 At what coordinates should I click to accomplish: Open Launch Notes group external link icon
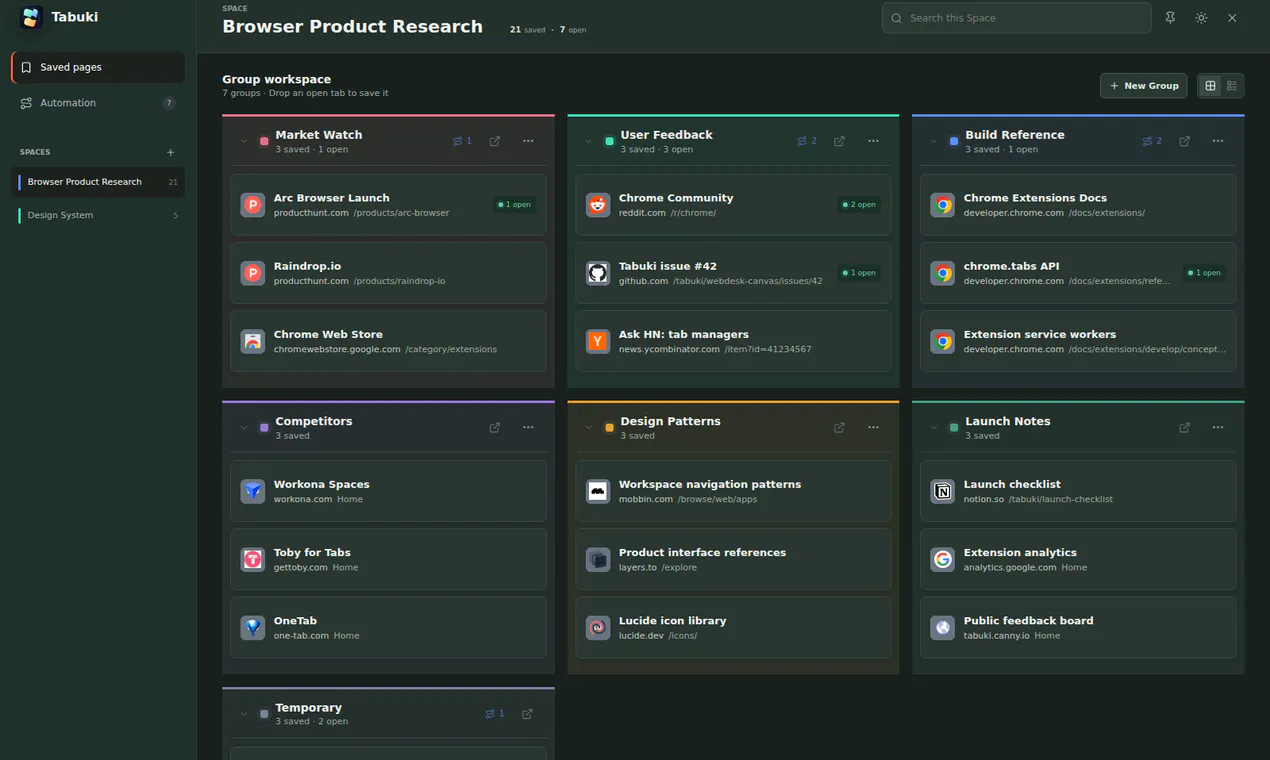coord(1184,427)
